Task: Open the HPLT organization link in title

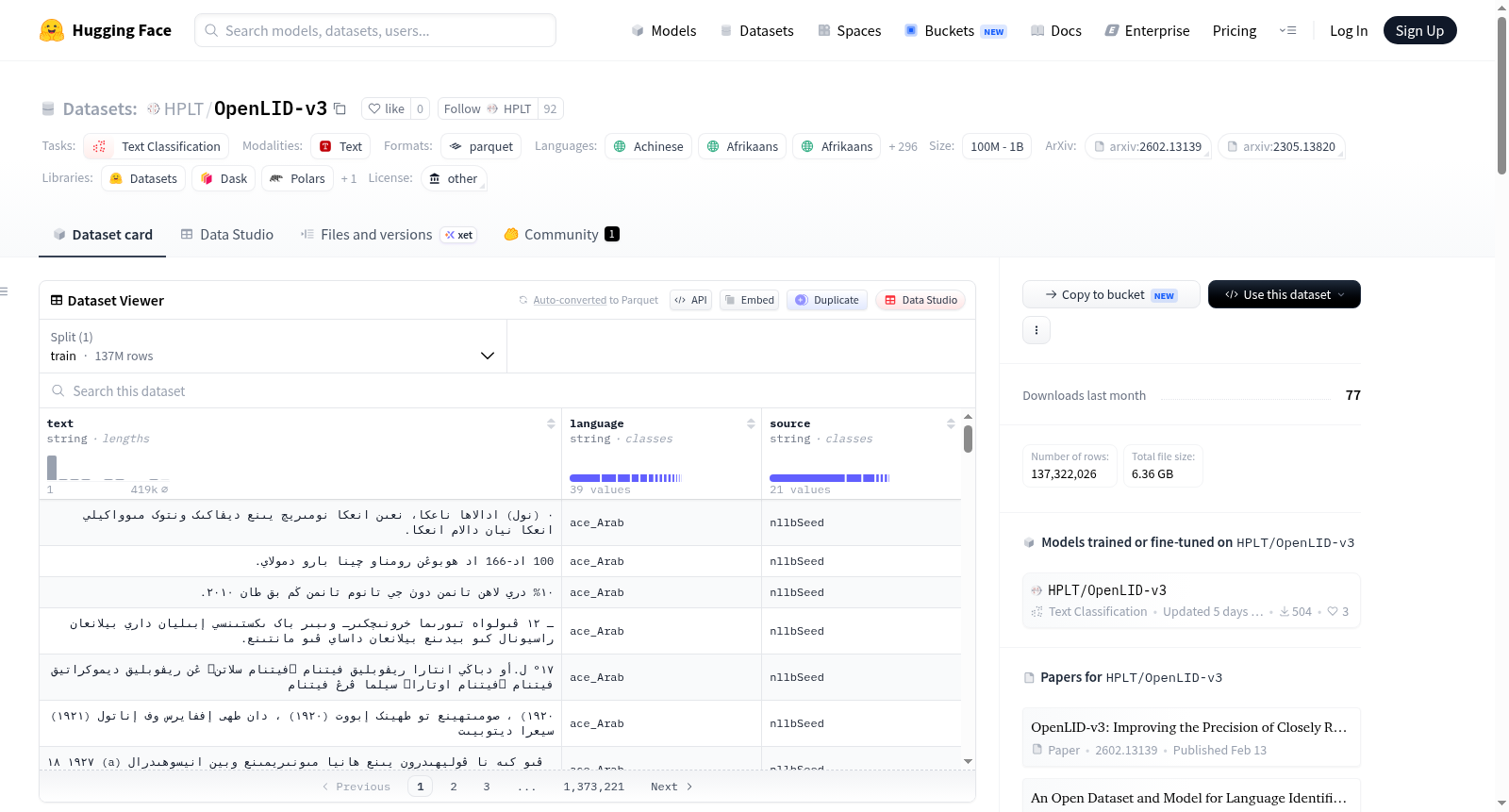Action: [x=183, y=108]
